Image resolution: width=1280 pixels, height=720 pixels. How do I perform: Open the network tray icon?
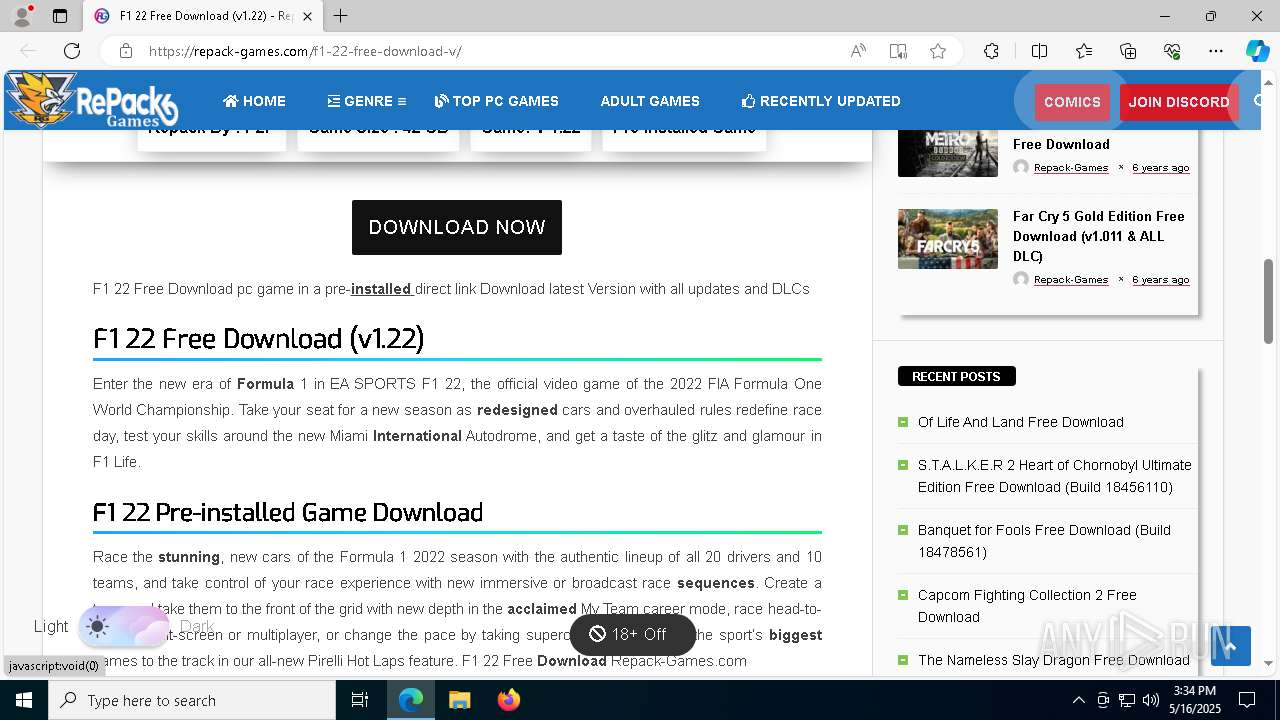point(1127,700)
